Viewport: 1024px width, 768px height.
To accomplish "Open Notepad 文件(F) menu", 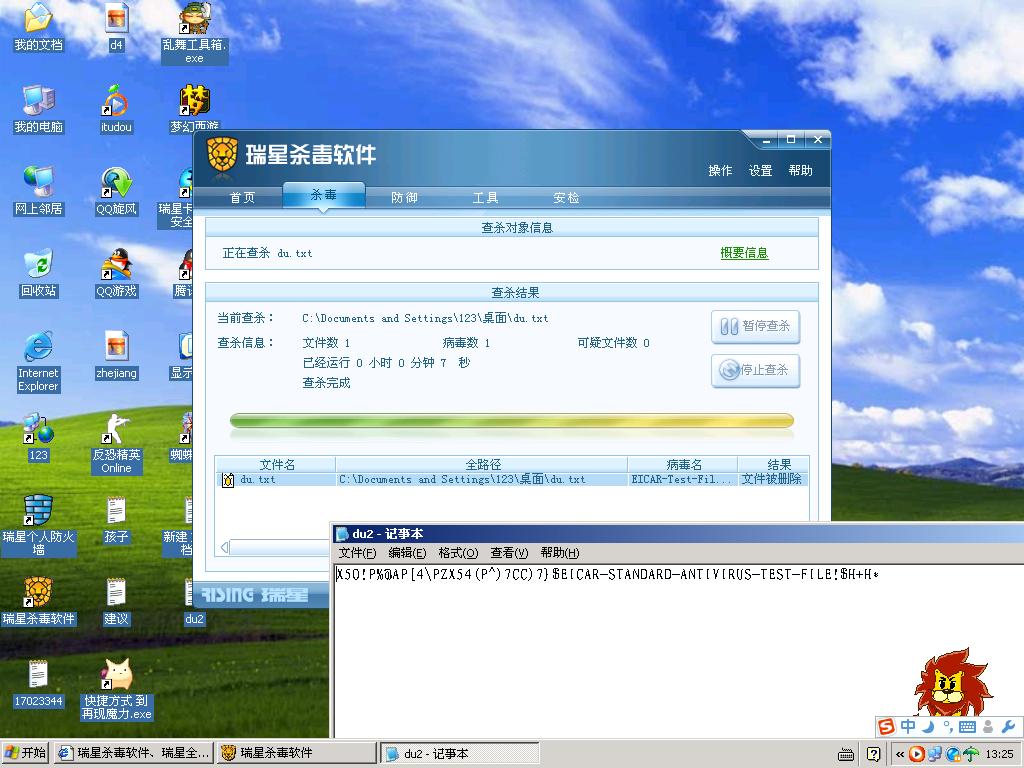I will click(x=357, y=553).
